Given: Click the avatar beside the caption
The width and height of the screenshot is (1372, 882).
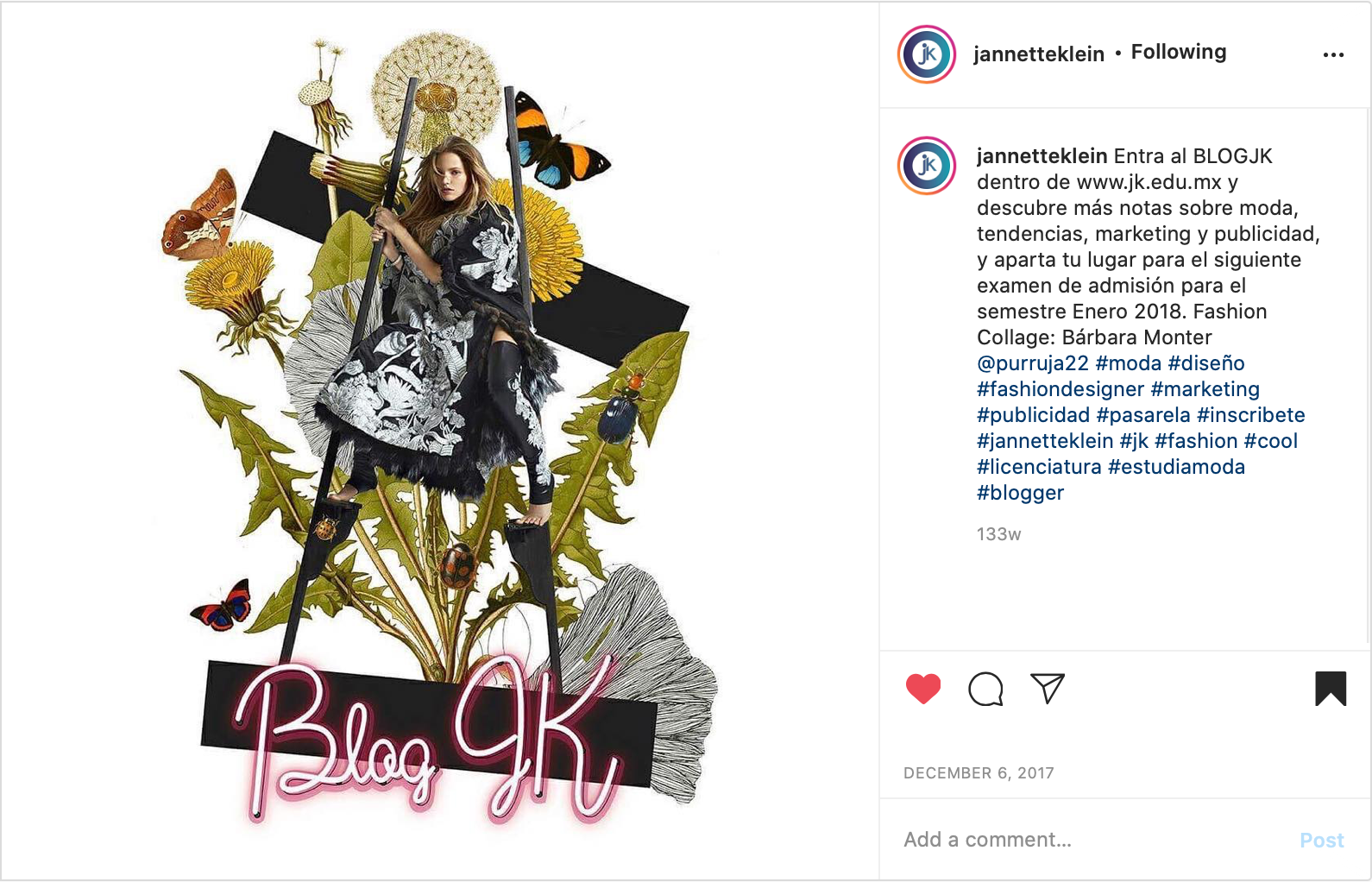Looking at the screenshot, I should [927, 166].
